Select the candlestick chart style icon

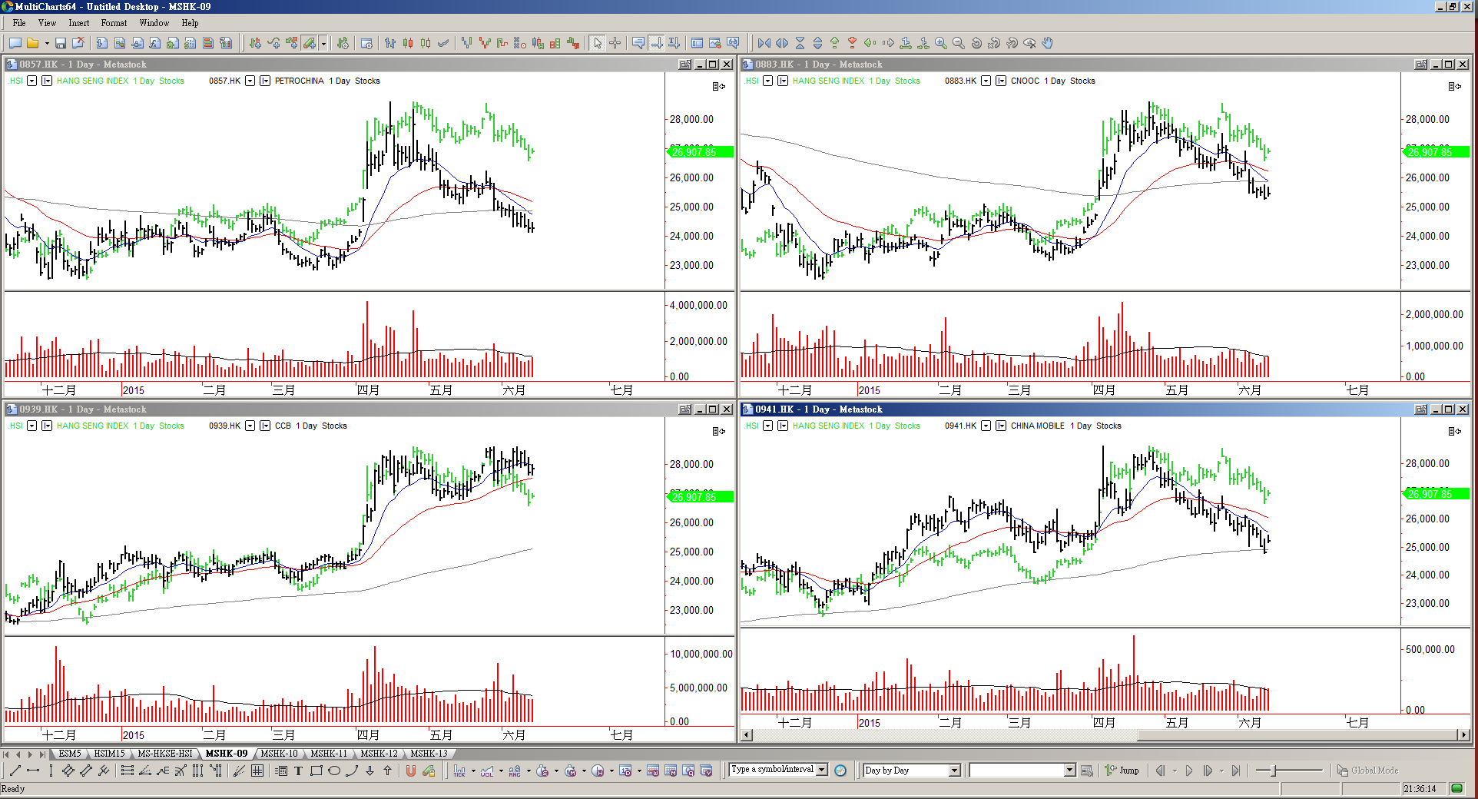(x=408, y=44)
